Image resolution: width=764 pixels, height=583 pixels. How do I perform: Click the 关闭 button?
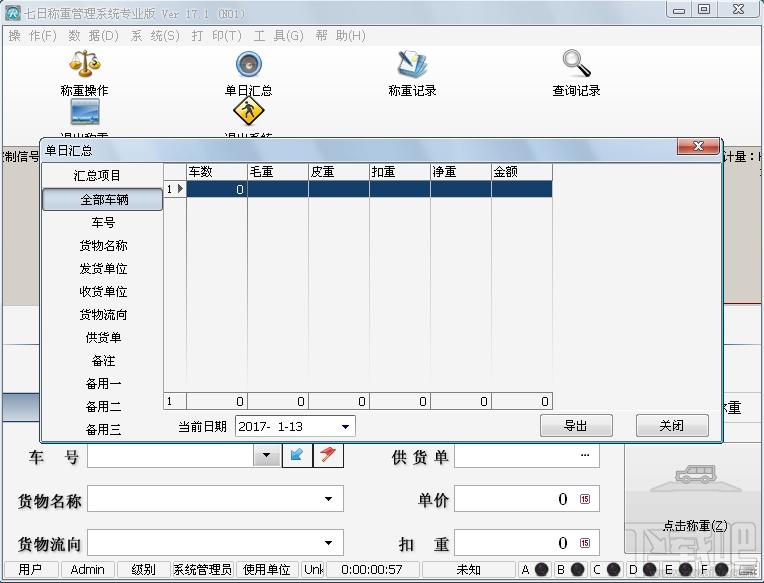point(672,426)
